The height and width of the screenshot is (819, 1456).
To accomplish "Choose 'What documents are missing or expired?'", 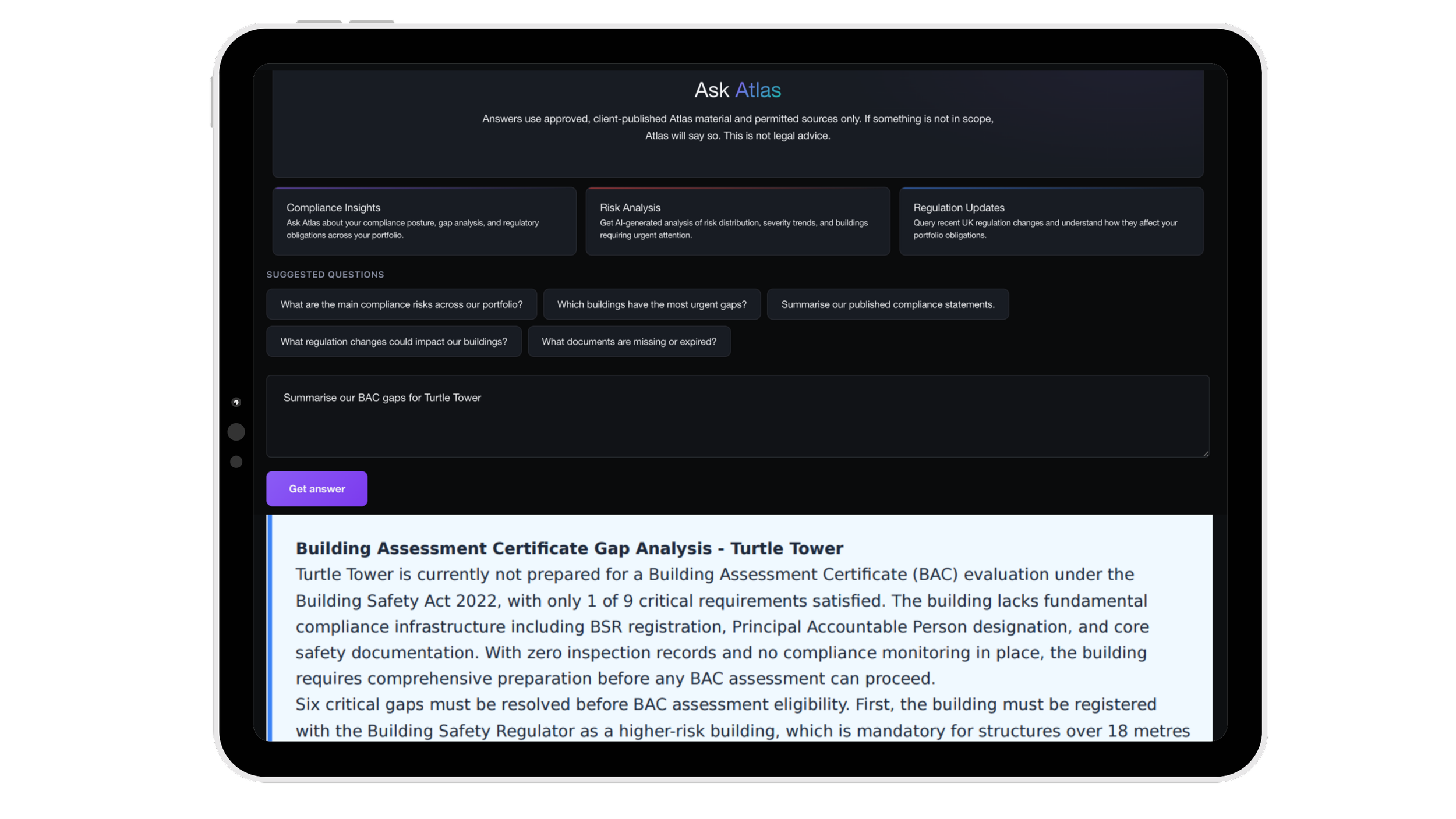I will [x=628, y=342].
